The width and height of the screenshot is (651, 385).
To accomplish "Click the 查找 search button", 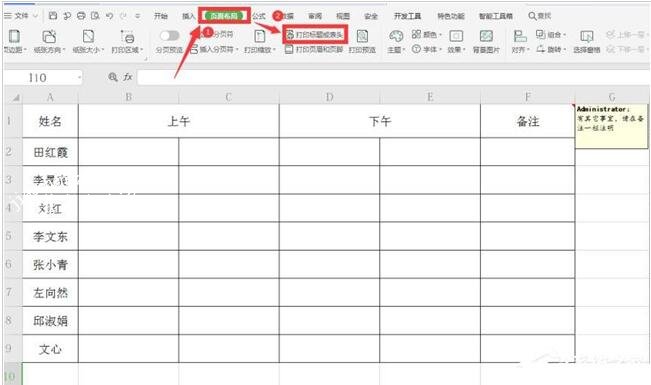I will (x=539, y=16).
